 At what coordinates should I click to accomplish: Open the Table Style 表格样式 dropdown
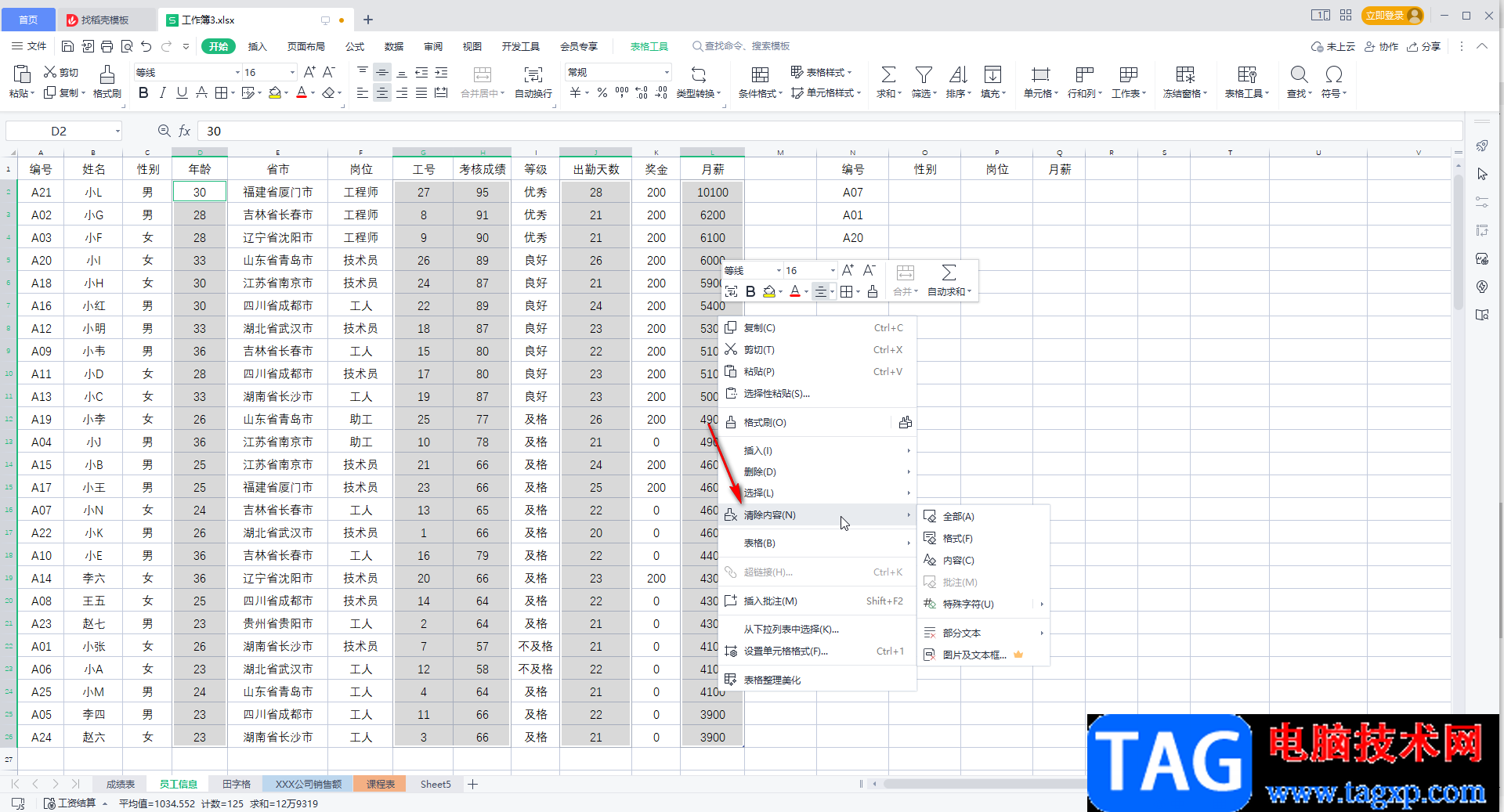click(822, 72)
